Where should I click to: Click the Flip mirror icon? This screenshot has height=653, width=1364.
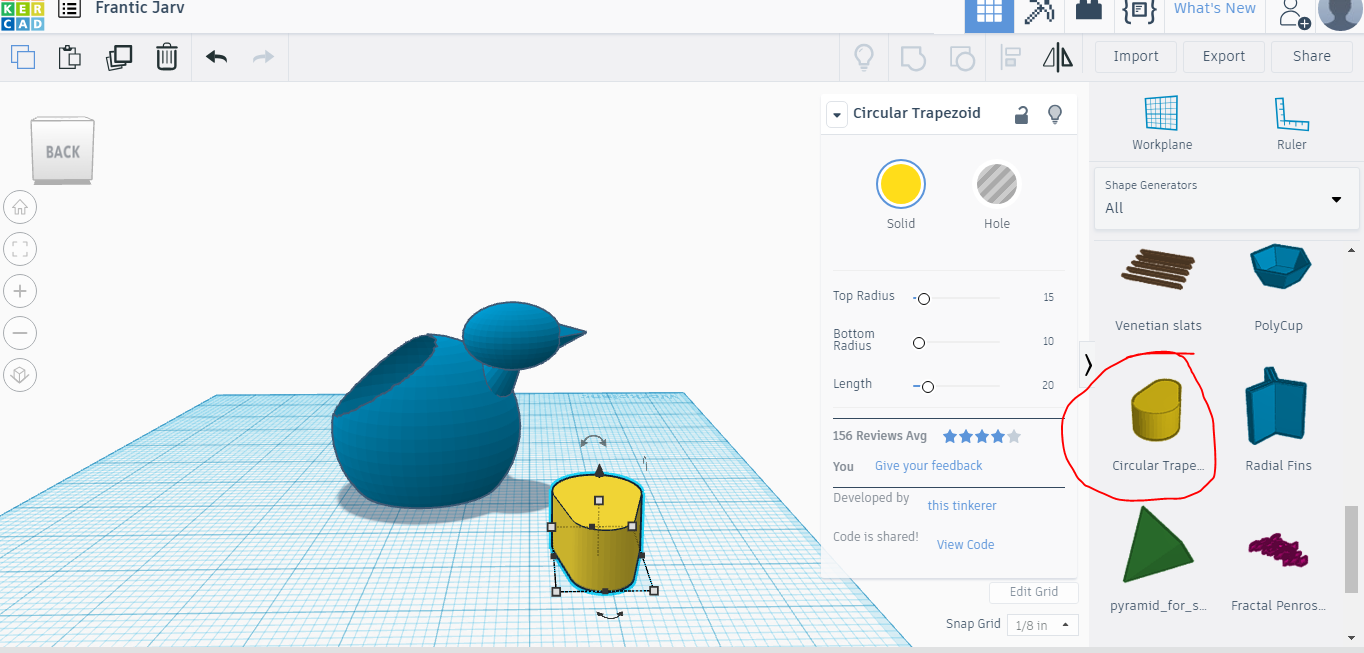pyautogui.click(x=1058, y=57)
